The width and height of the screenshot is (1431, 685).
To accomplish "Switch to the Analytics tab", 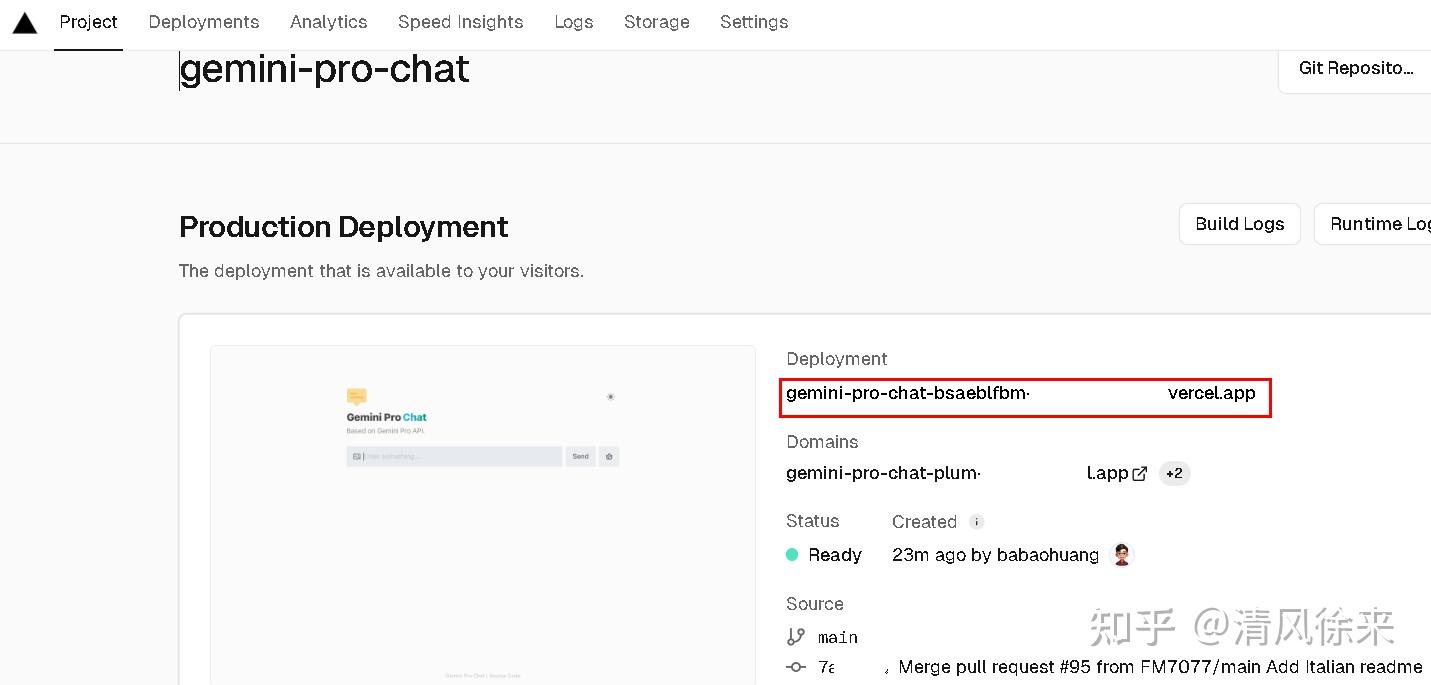I will [328, 22].
